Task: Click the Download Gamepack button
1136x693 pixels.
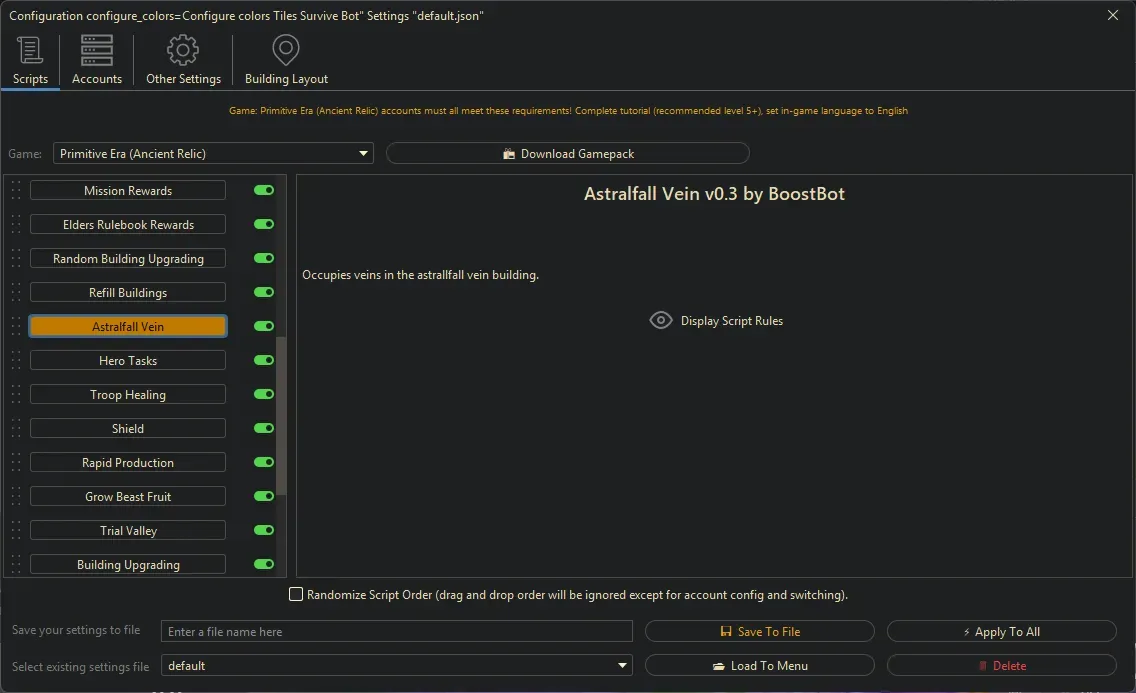Action: click(567, 154)
